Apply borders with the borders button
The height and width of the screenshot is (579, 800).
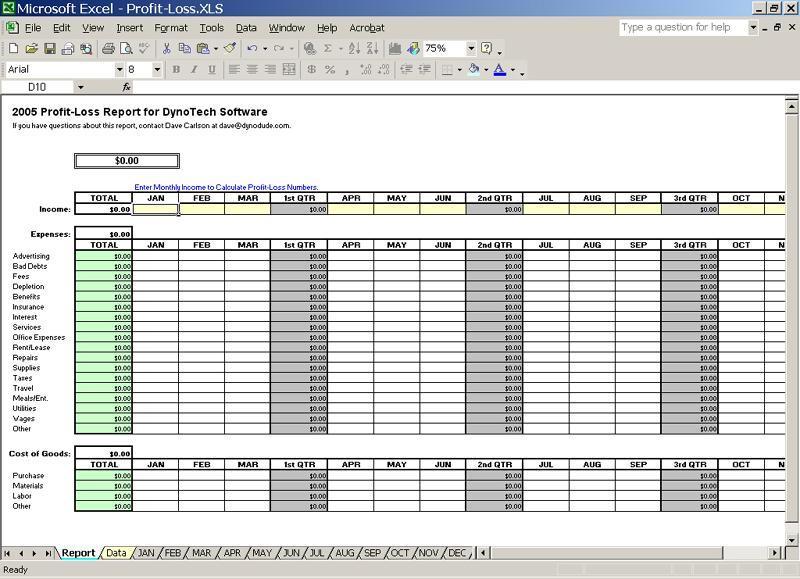[x=447, y=69]
